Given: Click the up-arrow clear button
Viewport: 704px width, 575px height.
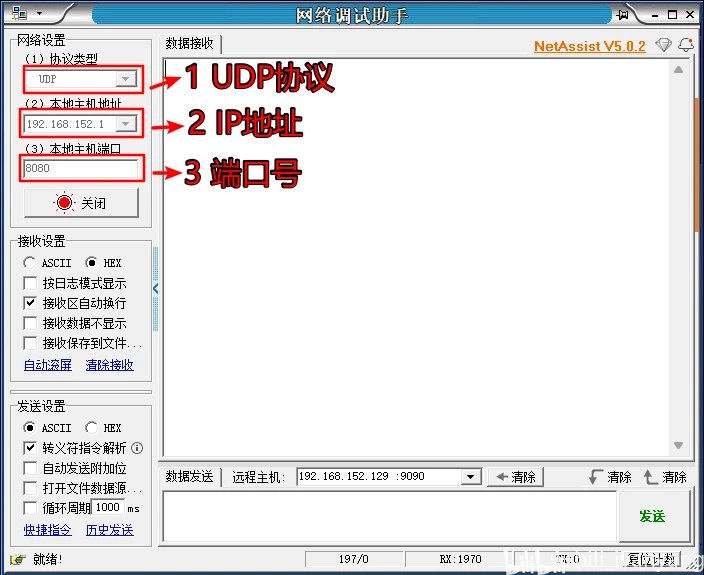Looking at the screenshot, I should tap(665, 477).
